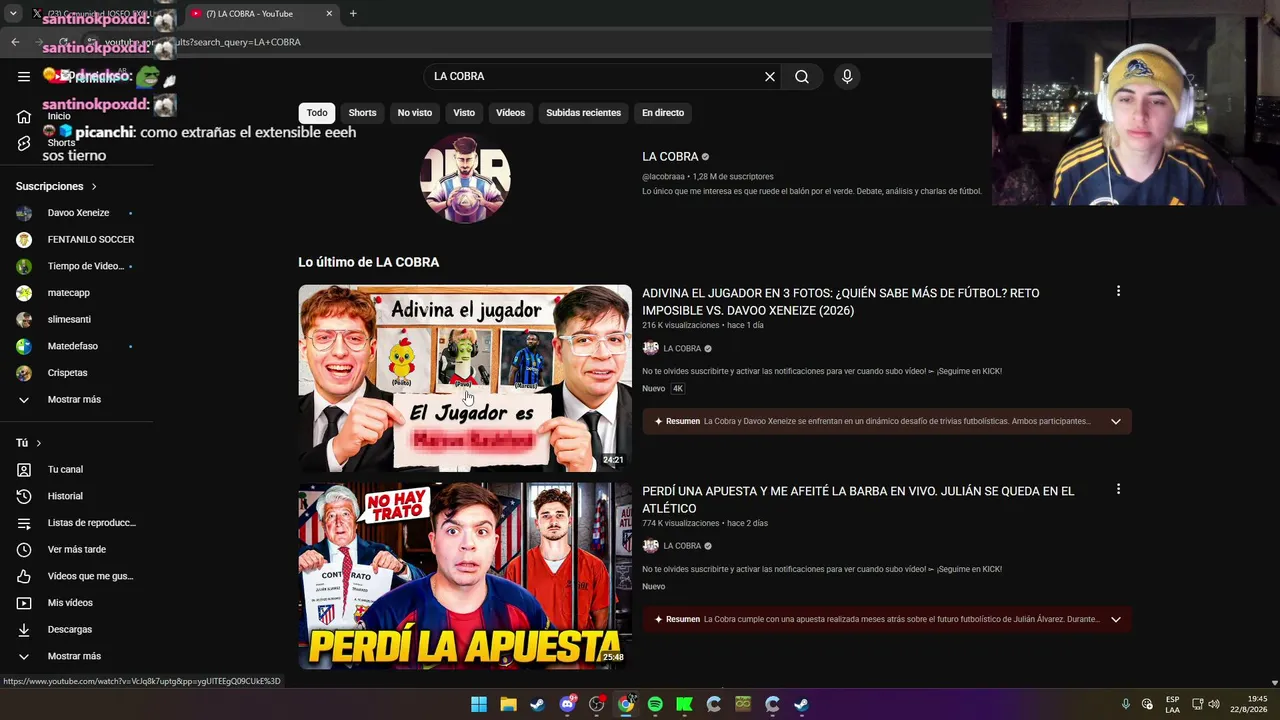
Task: Expand the Resumen of Adivina el jugador video
Action: 1116,421
